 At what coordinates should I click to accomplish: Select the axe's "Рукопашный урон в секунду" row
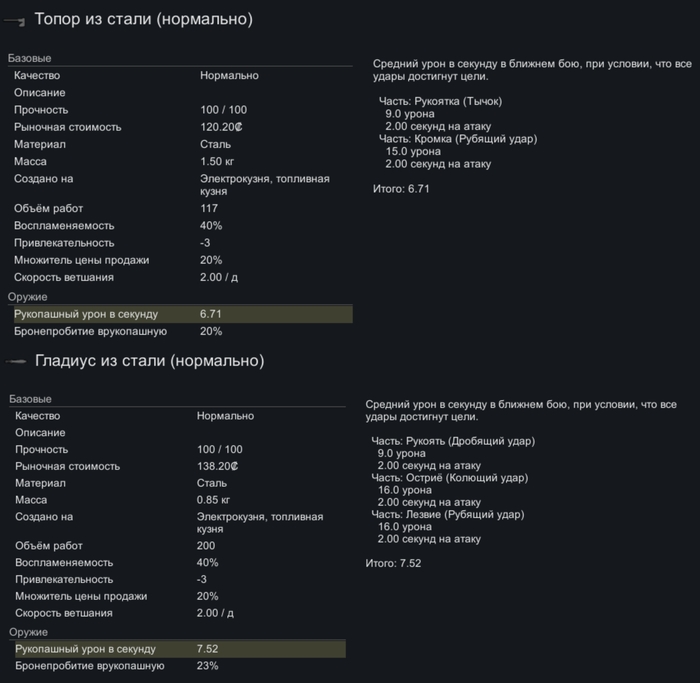click(x=178, y=314)
